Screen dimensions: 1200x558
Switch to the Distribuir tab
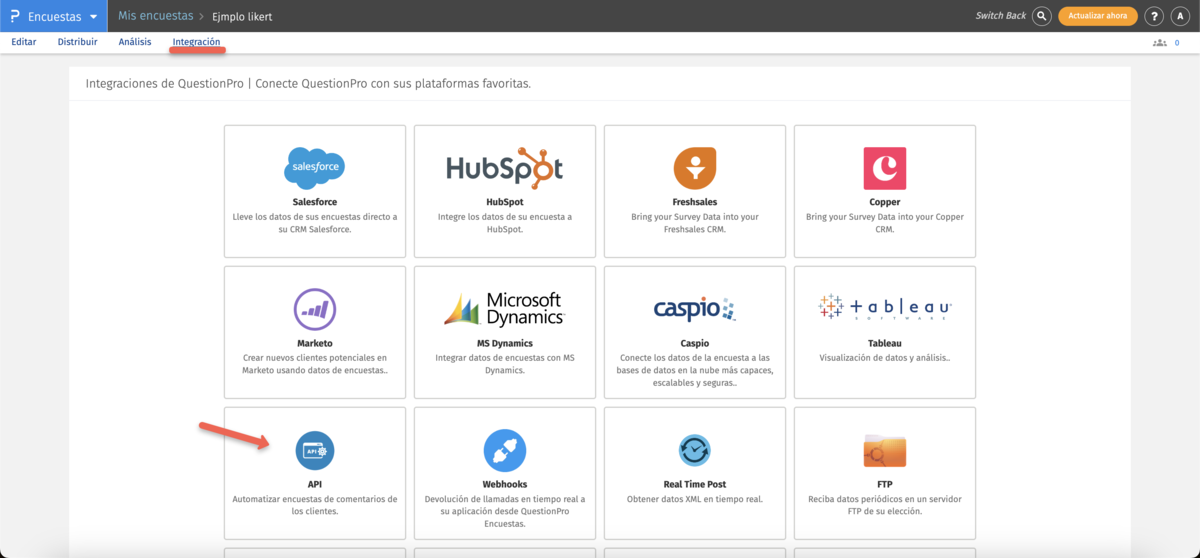click(78, 42)
